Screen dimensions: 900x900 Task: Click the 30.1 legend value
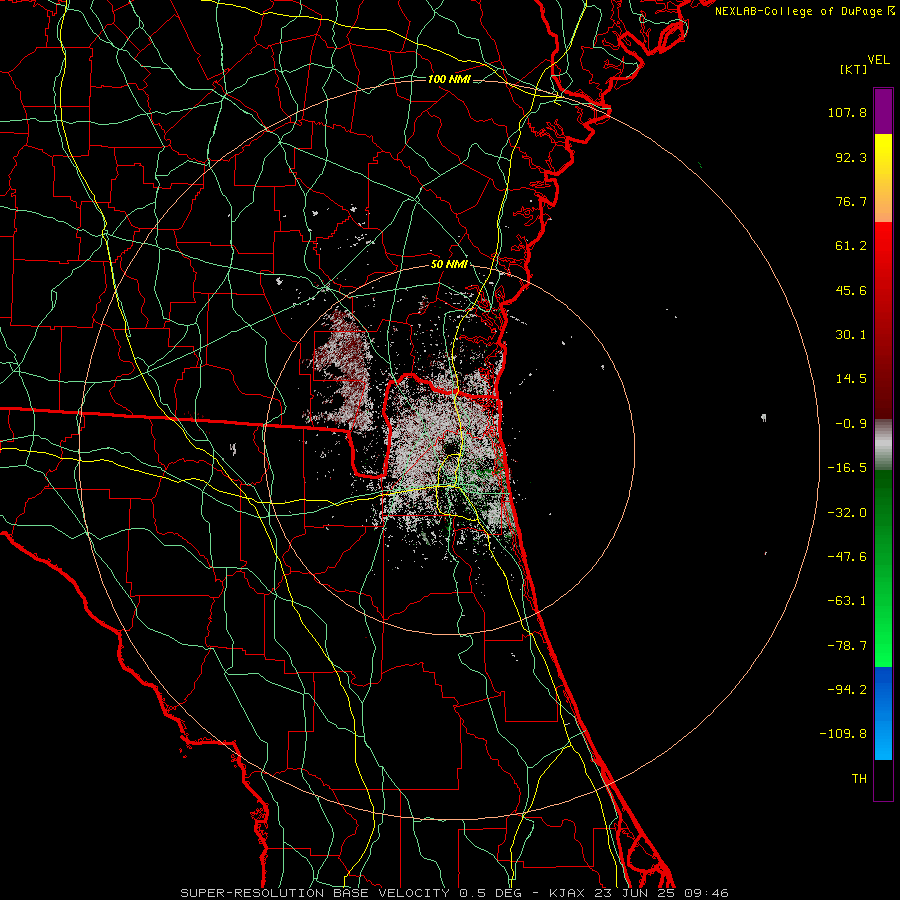[x=851, y=335]
